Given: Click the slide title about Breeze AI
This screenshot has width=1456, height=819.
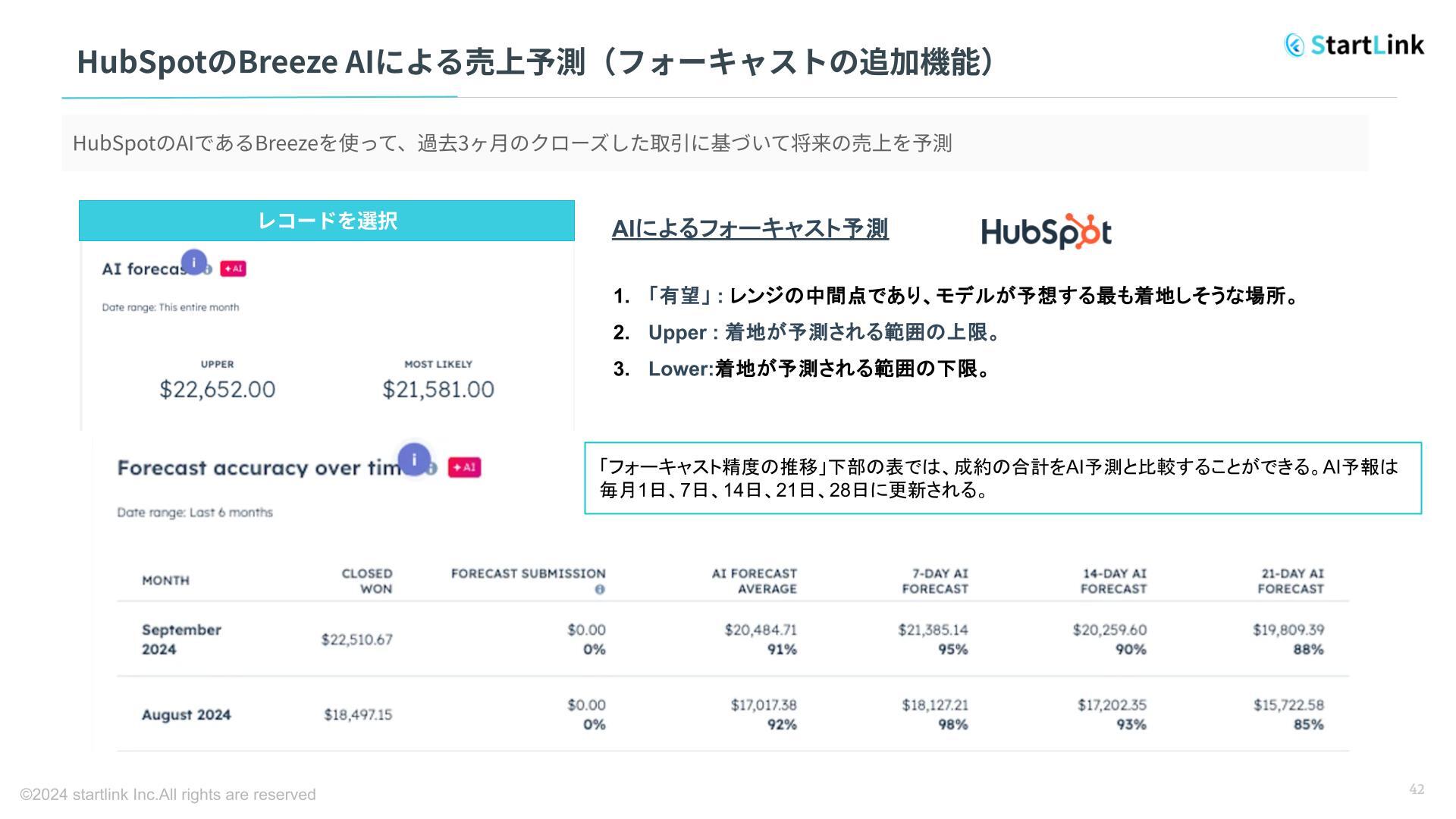Looking at the screenshot, I should tap(535, 62).
